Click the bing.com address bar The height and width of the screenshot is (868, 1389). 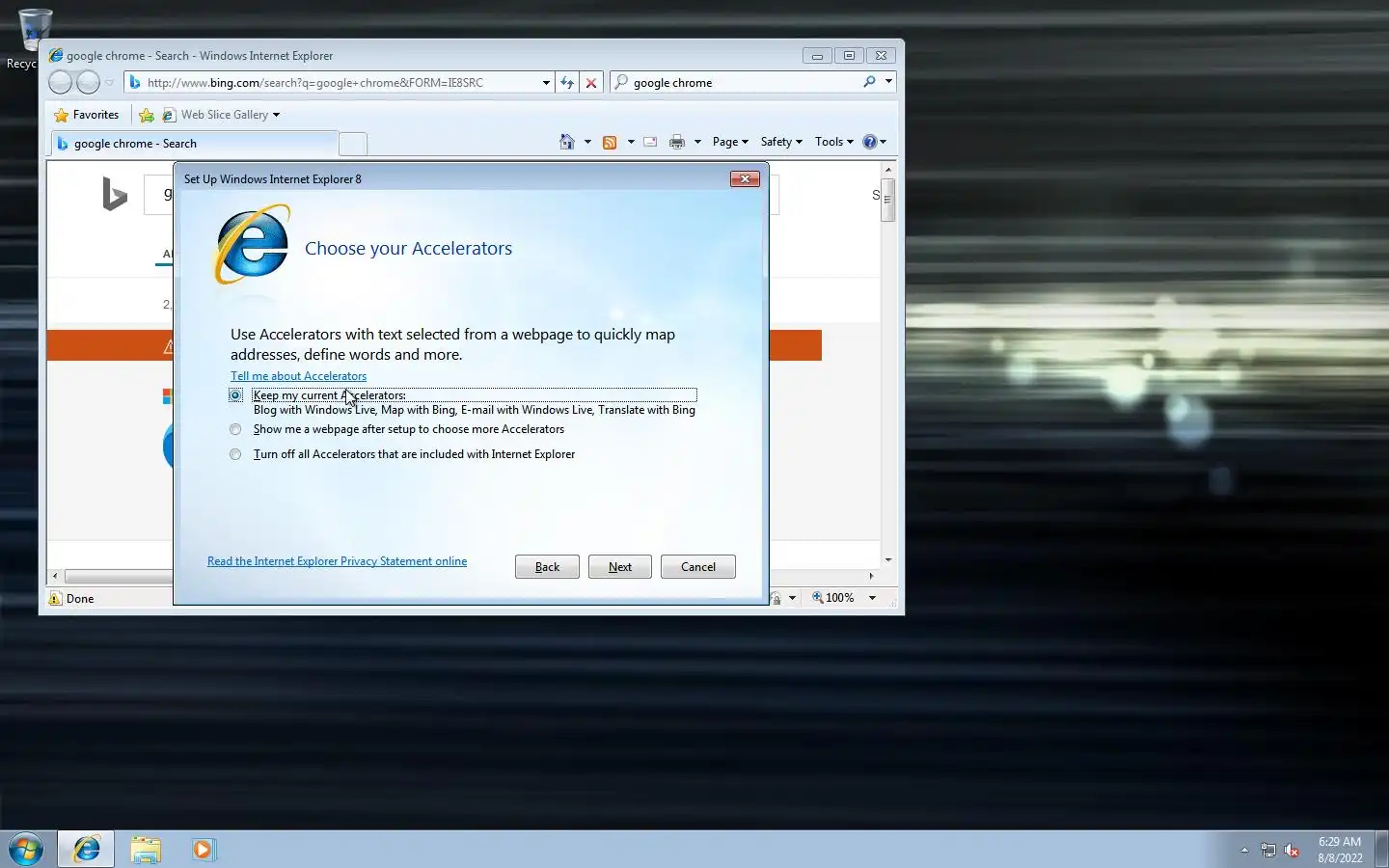pos(333,83)
